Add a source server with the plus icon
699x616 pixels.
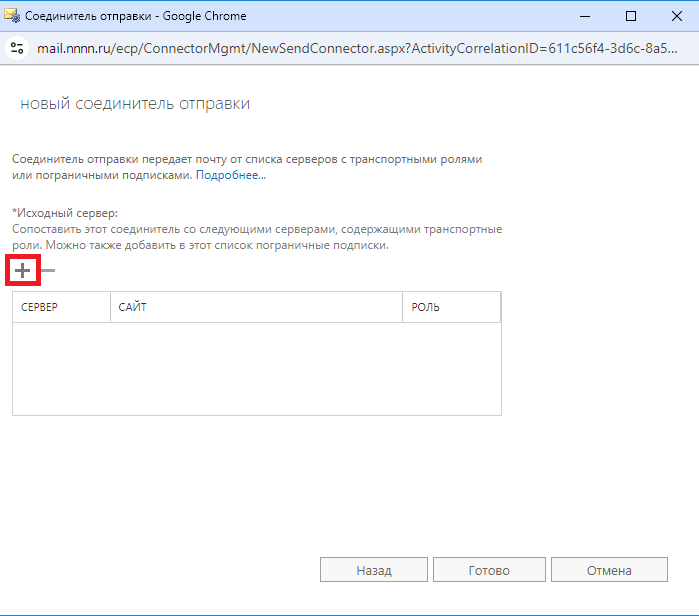(22, 270)
